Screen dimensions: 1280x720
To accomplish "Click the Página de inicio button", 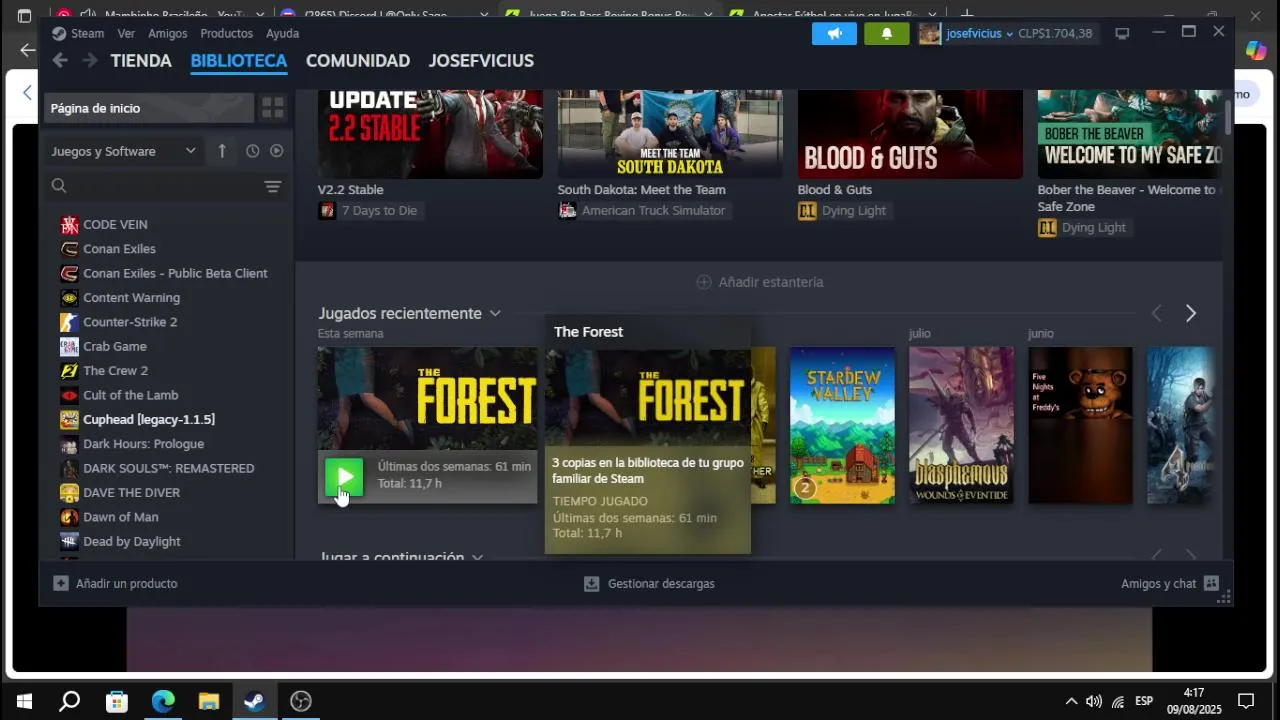I will click(x=149, y=108).
